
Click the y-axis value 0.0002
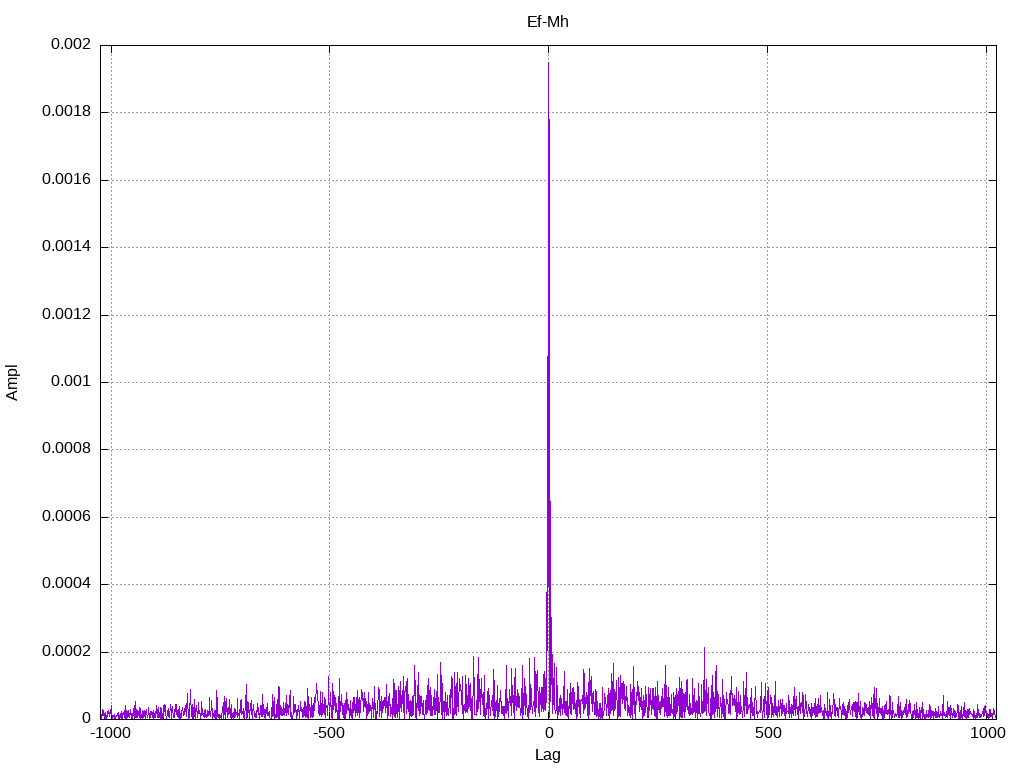(66, 652)
